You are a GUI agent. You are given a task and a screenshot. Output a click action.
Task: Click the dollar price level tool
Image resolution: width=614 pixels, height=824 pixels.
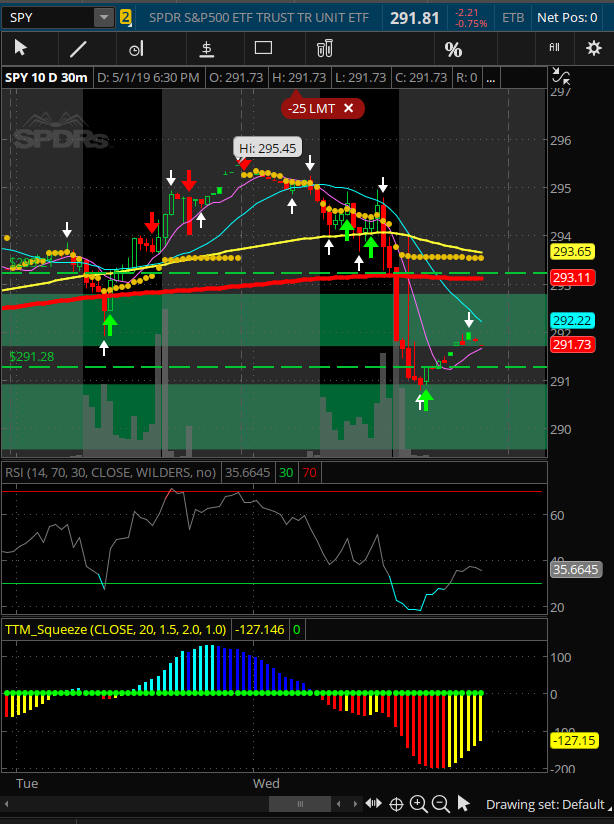(x=207, y=48)
